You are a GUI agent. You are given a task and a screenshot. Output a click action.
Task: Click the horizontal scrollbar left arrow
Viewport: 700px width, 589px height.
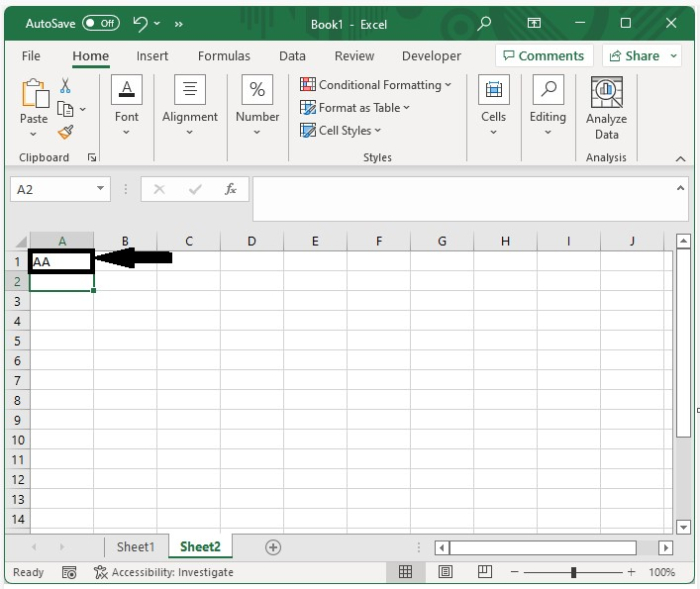442,548
